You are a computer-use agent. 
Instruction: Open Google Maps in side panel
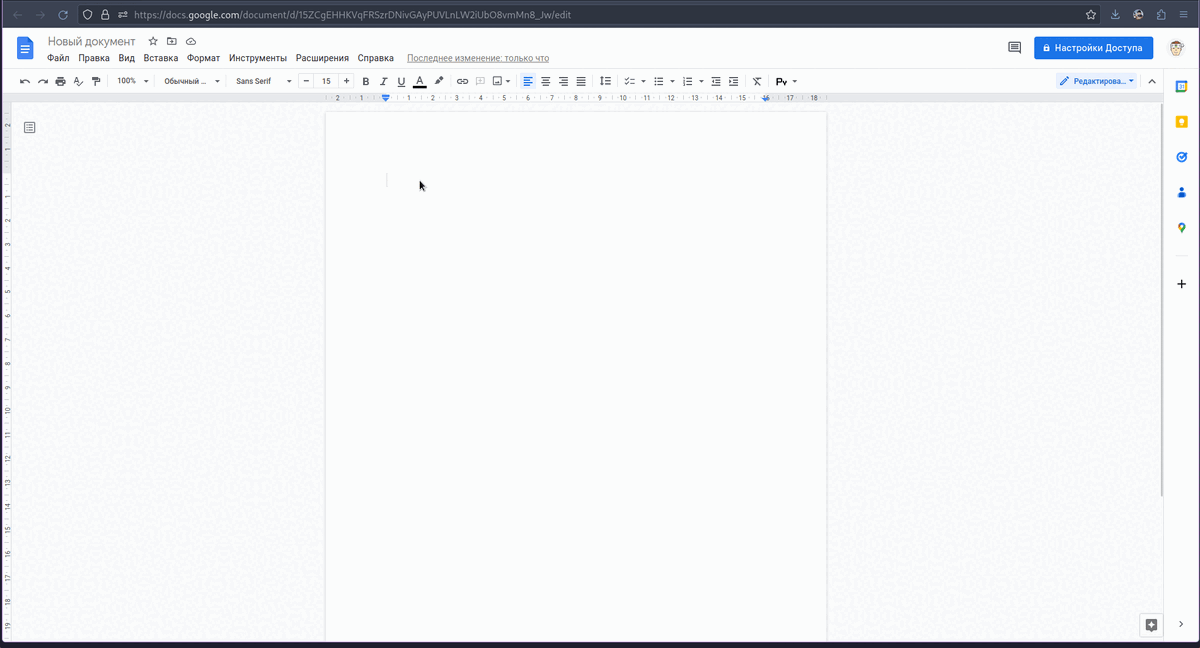(1181, 228)
